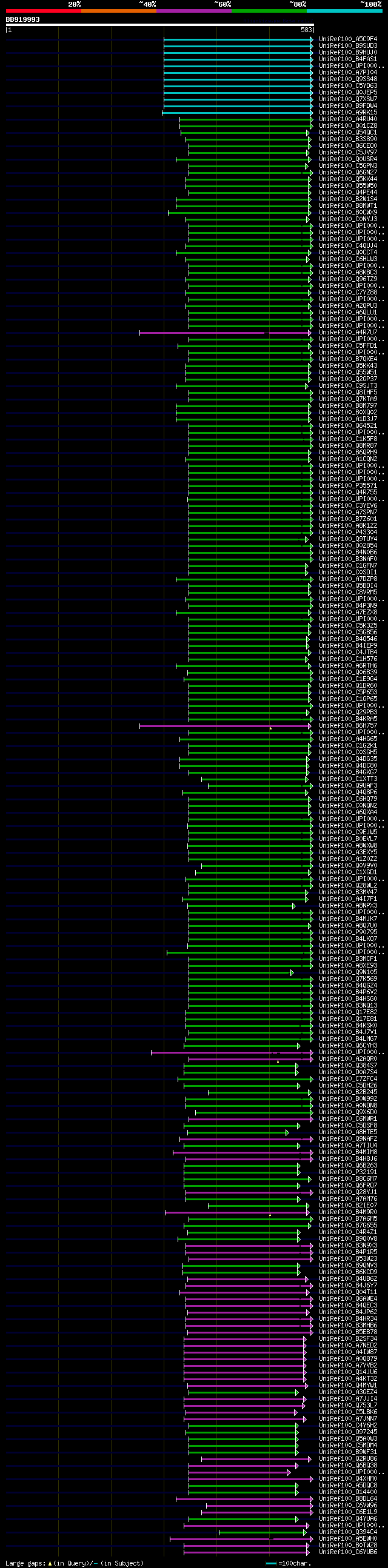Click the label UniRef100_Q4DG35

pos(348,759)
